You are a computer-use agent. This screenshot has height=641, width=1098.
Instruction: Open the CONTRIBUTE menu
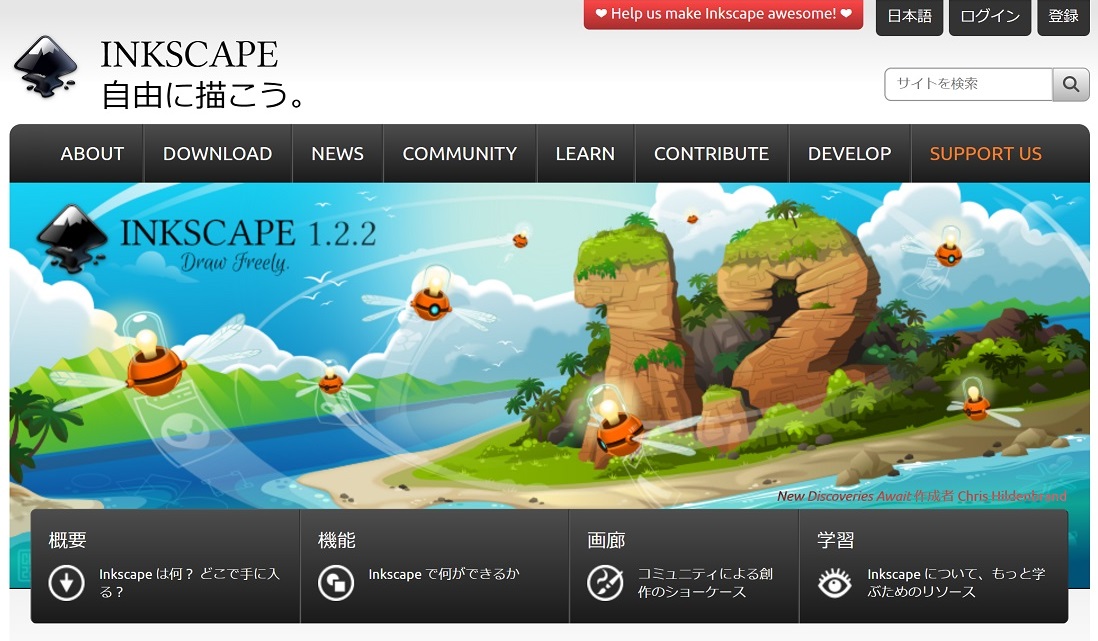(711, 153)
